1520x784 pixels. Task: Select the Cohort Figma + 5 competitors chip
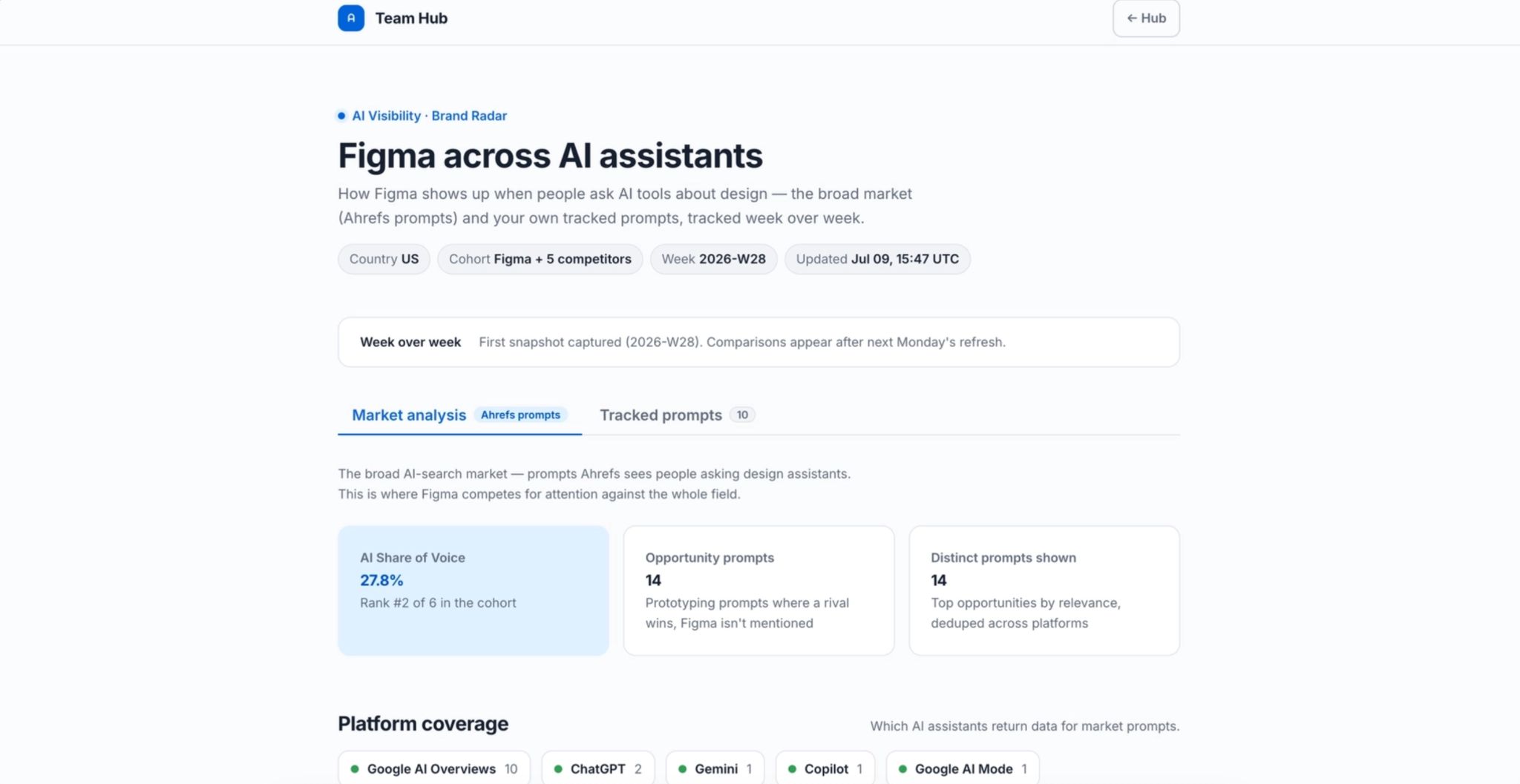(540, 259)
